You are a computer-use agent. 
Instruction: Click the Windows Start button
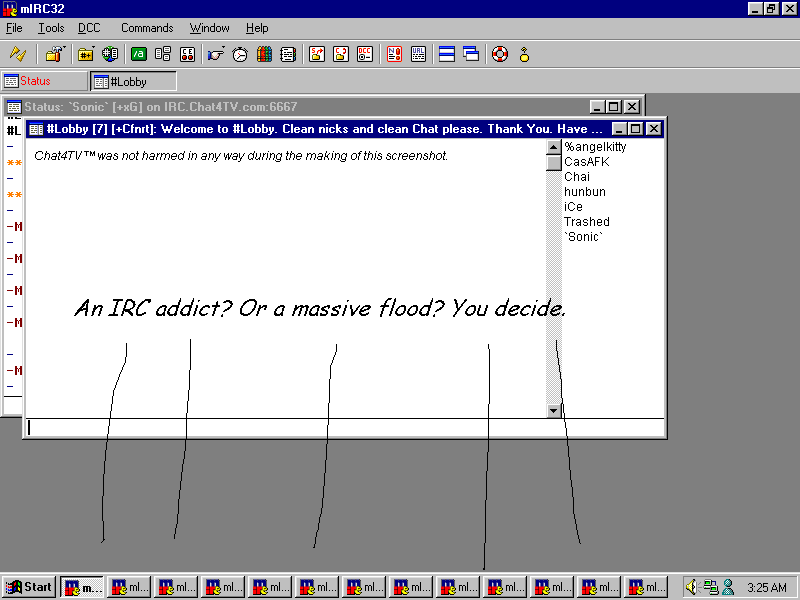click(x=29, y=587)
